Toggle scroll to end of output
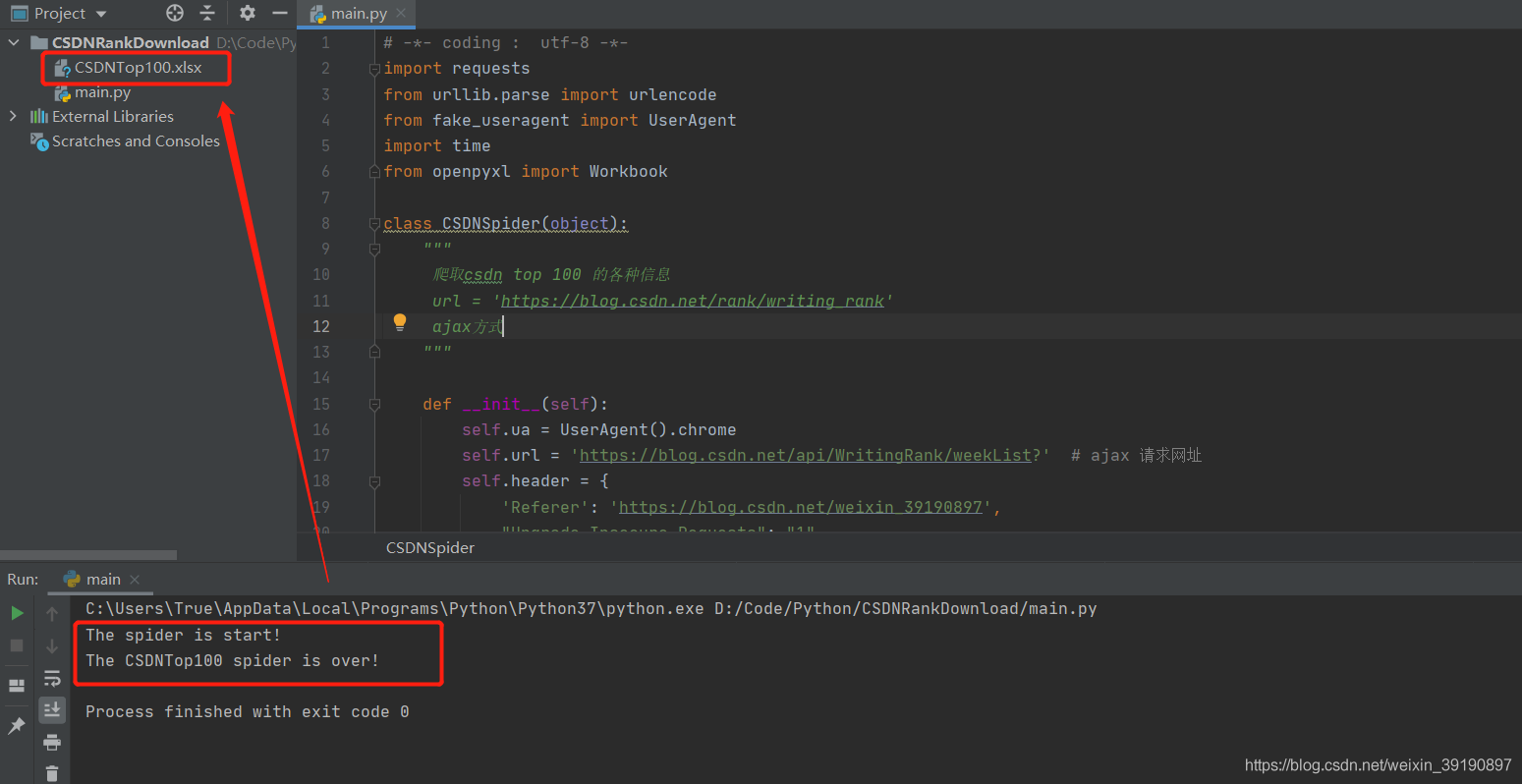This screenshot has height=784, width=1522. [x=52, y=709]
